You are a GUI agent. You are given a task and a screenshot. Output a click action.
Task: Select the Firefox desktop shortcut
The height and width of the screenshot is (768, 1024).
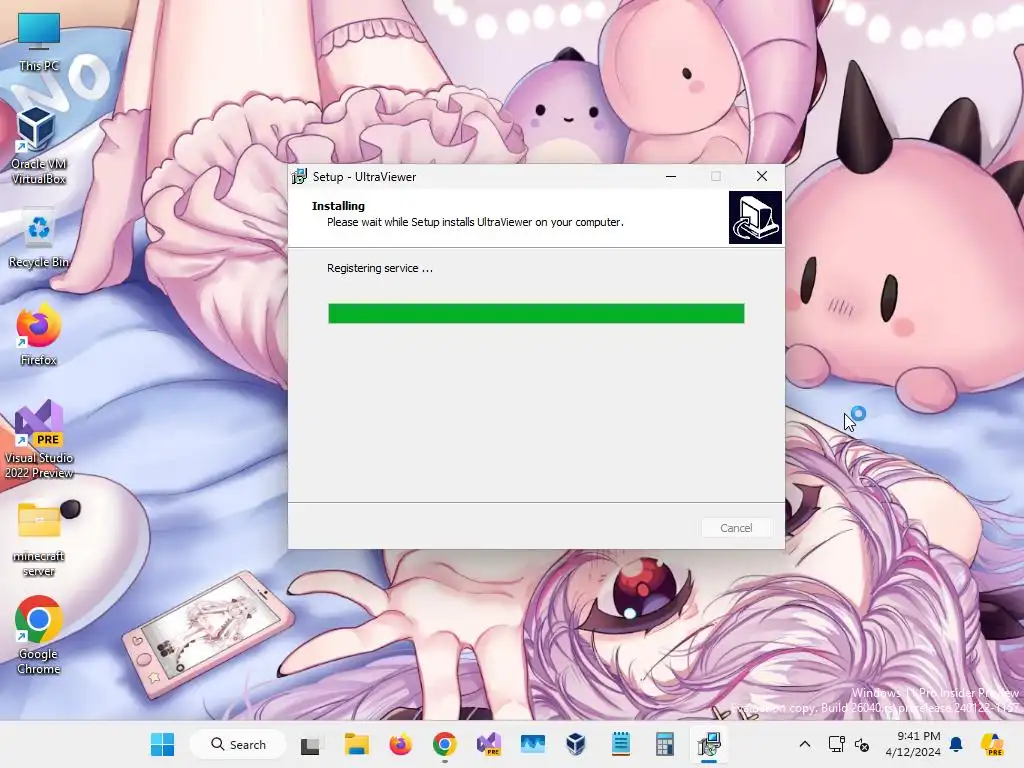point(39,334)
